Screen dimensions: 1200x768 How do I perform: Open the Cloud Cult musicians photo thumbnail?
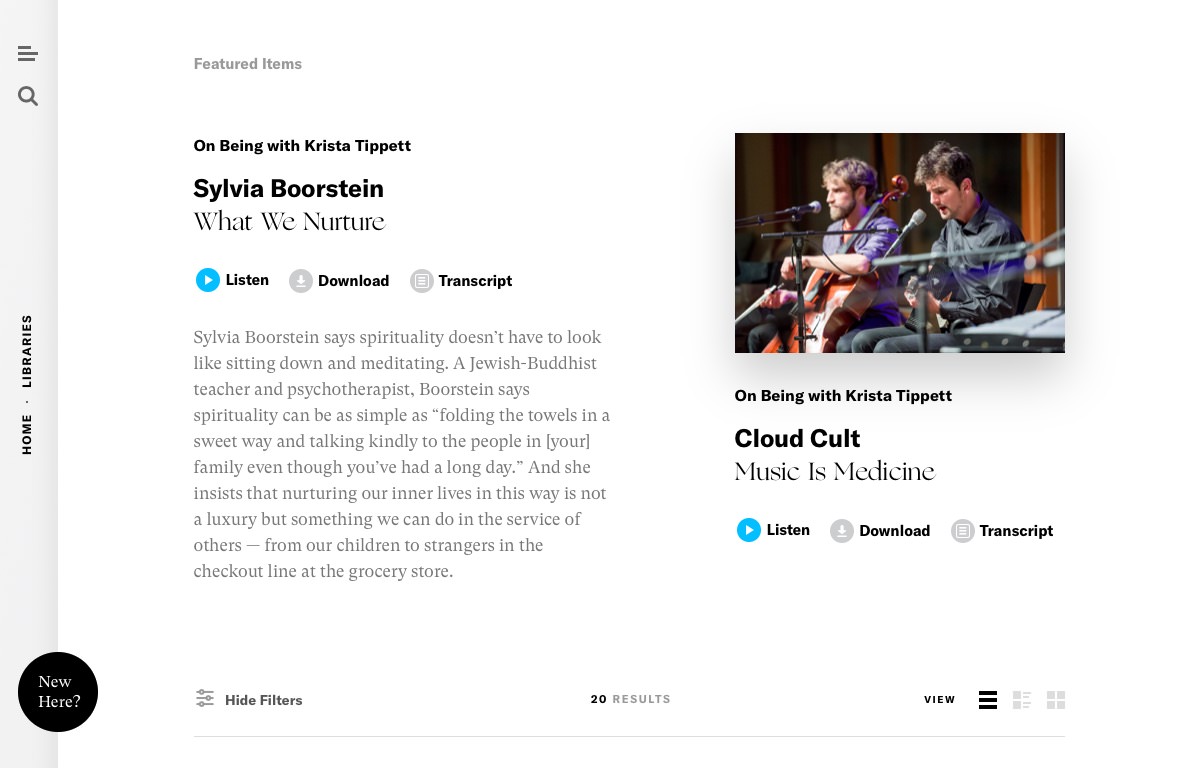[x=900, y=243]
